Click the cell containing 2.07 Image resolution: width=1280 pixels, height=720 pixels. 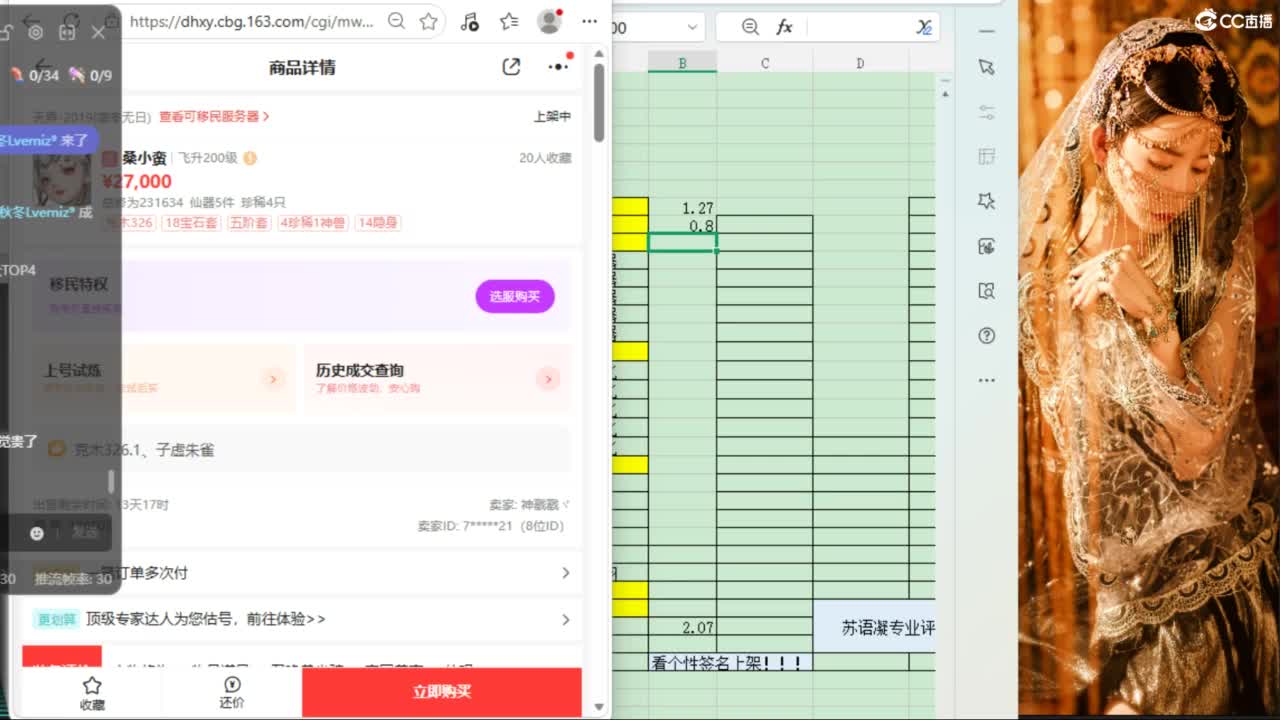[x=682, y=627]
